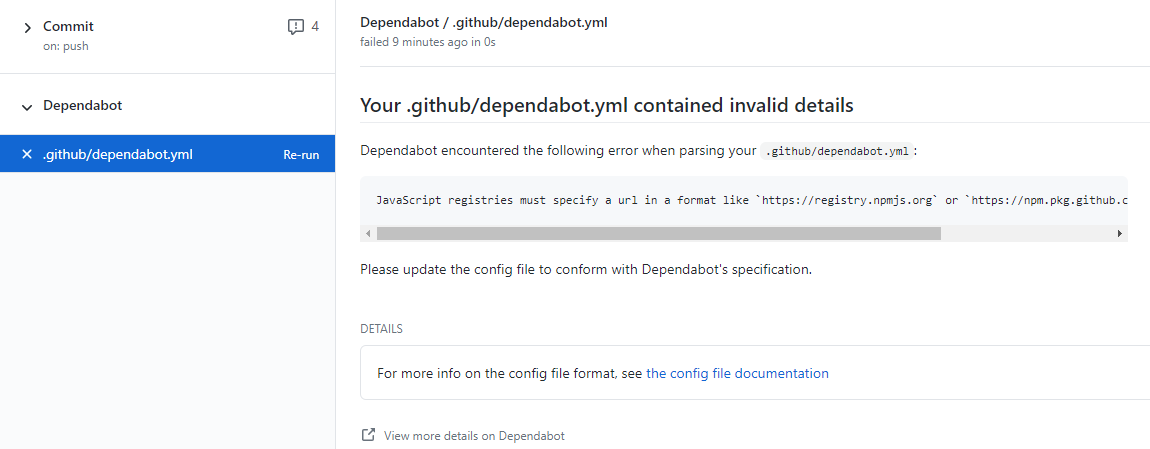Collapse the Dependabot group chevron
Screen dimensions: 1150x449
(27, 106)
